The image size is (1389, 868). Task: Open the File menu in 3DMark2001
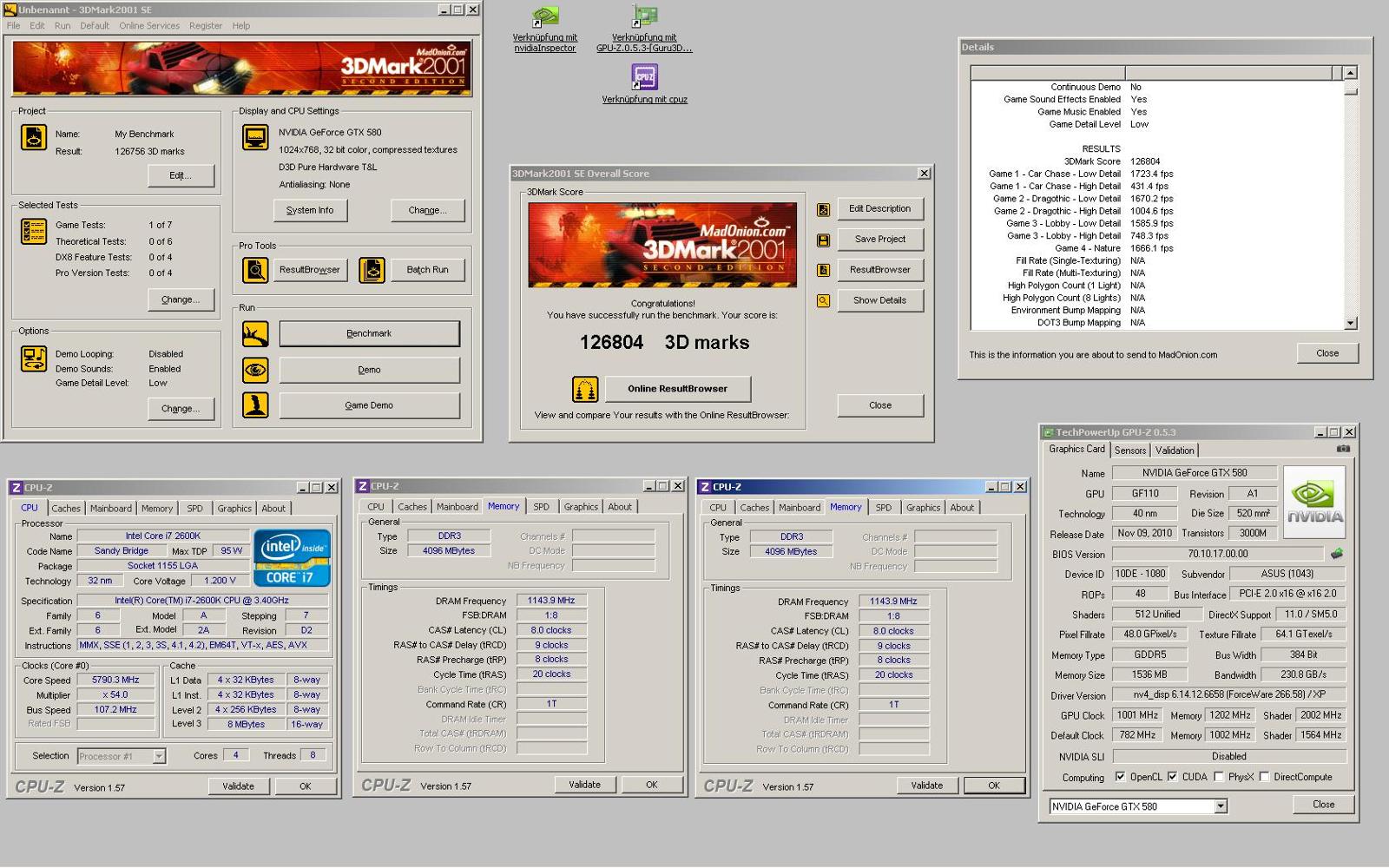(13, 26)
